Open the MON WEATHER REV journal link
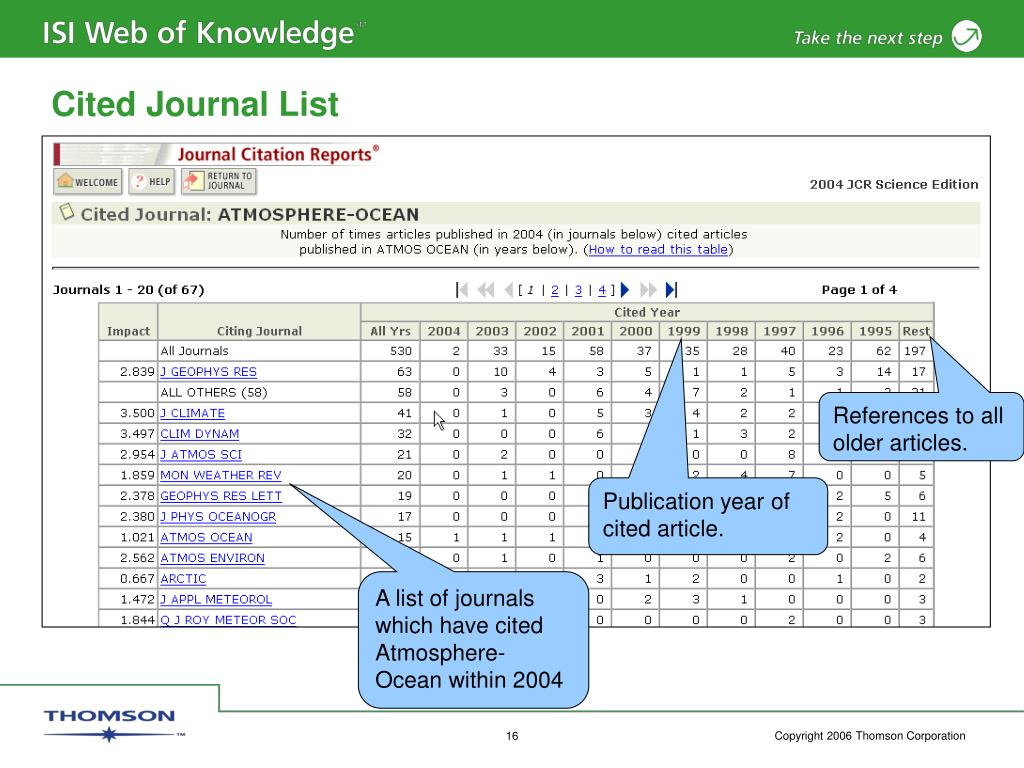The image size is (1024, 768). click(x=221, y=475)
